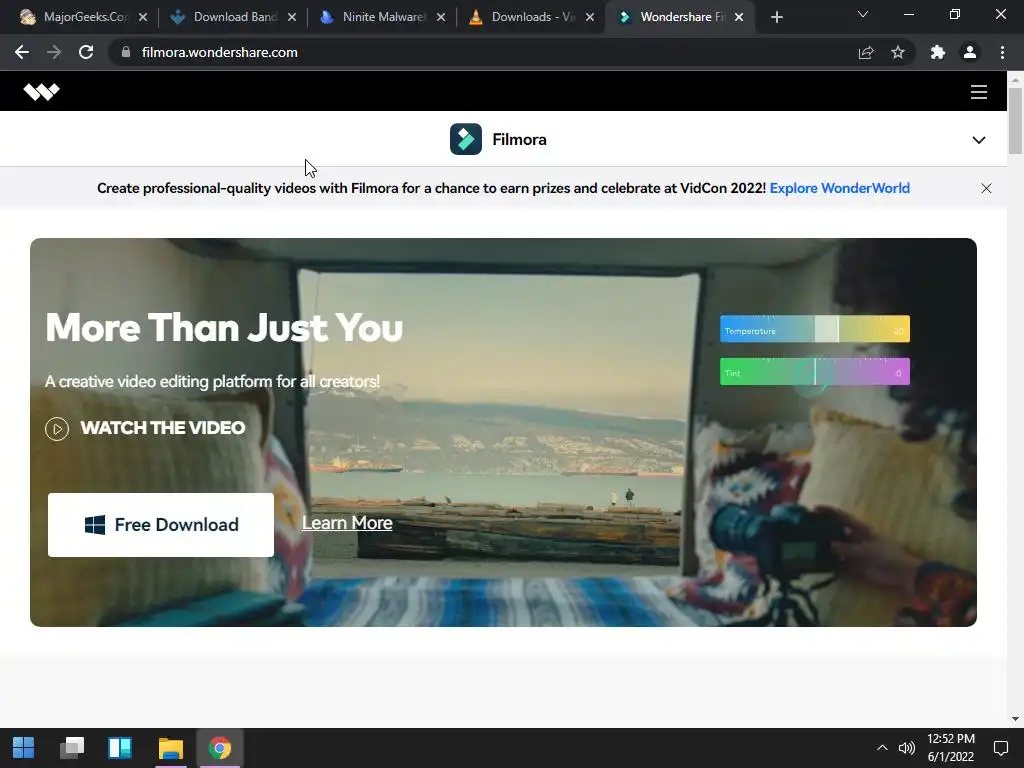Play the Watch the Video button
This screenshot has width=1024, height=768.
coord(145,428)
